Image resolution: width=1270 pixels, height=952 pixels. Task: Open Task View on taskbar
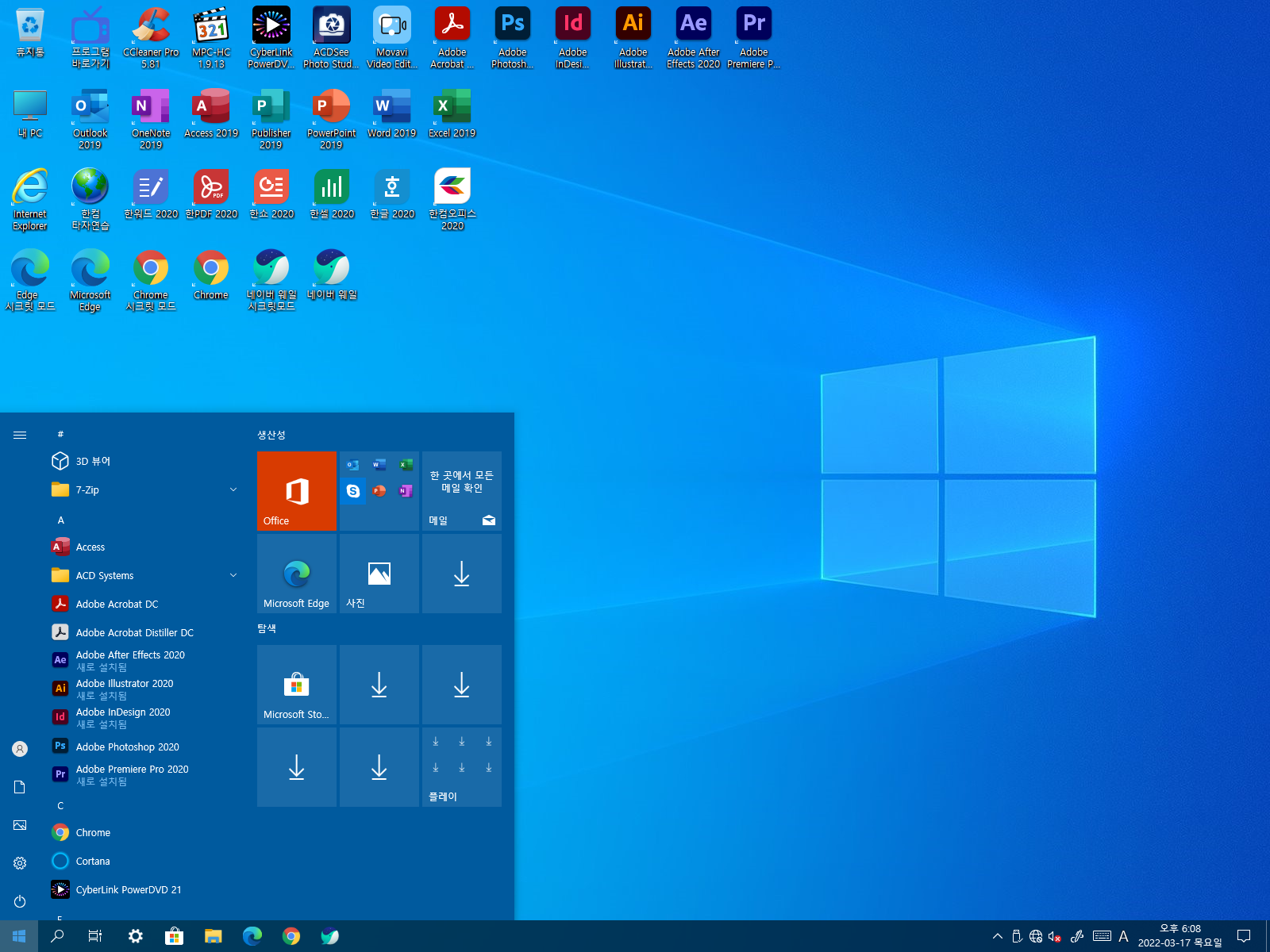point(95,936)
